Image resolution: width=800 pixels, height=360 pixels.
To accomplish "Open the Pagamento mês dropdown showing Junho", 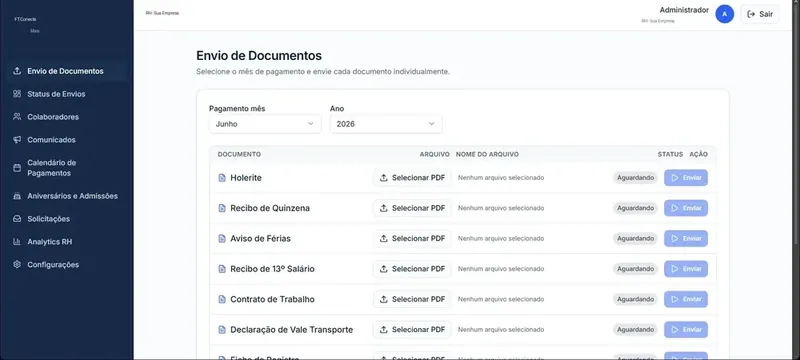I will tap(265, 124).
